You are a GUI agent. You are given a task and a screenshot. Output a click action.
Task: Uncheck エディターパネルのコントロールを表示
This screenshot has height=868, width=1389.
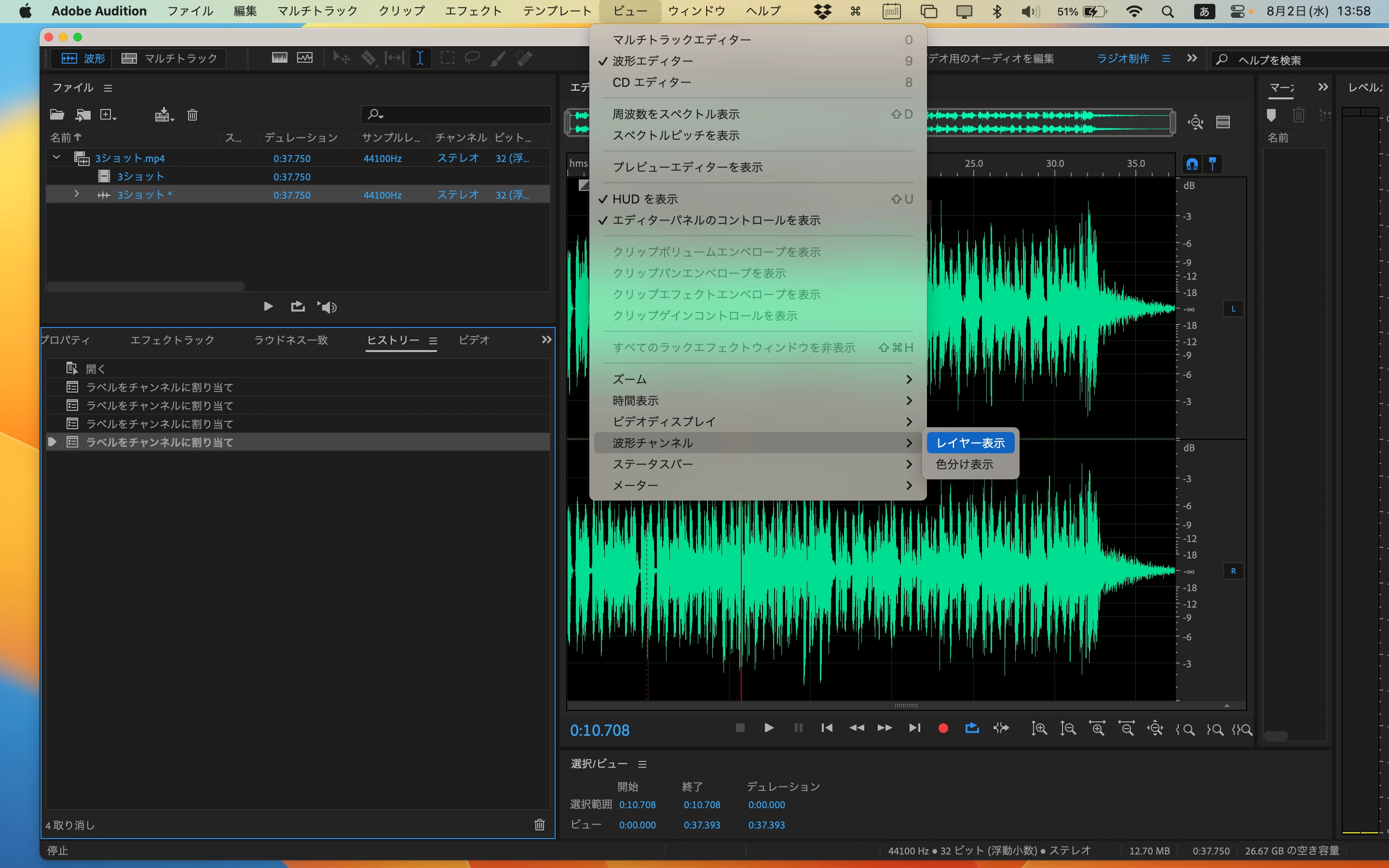(716, 220)
